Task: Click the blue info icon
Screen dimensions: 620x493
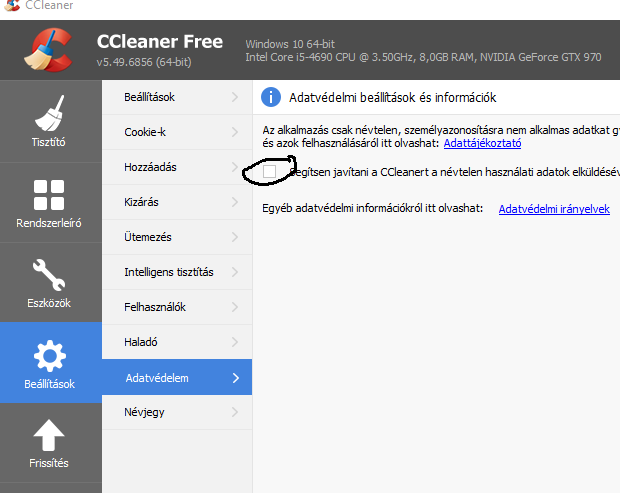Action: (271, 97)
